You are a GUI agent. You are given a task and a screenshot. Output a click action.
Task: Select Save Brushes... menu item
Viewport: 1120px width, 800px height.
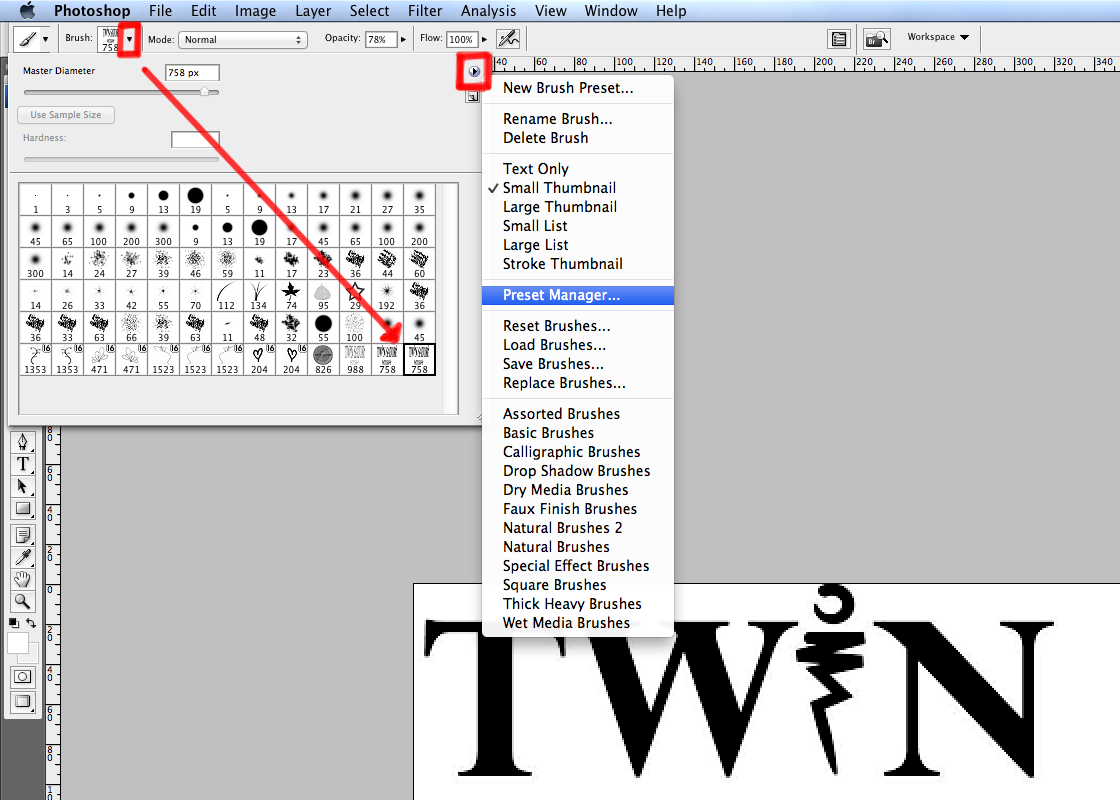point(578,364)
